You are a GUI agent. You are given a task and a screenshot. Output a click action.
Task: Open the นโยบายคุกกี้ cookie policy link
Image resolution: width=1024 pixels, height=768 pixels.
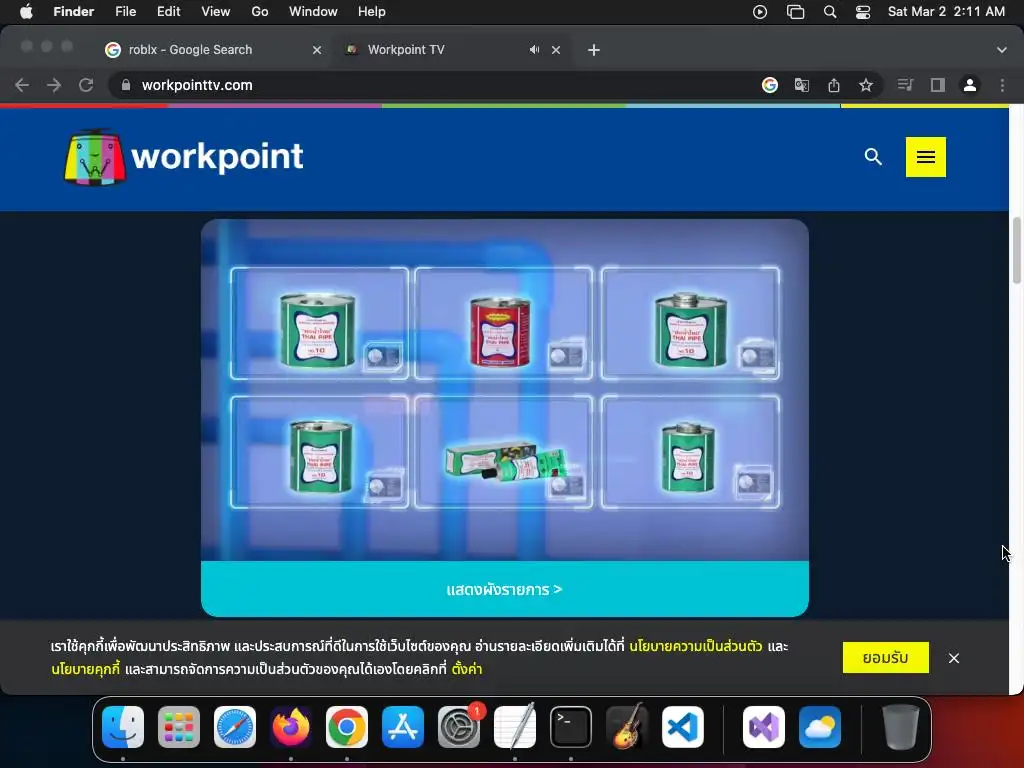pyautogui.click(x=86, y=669)
